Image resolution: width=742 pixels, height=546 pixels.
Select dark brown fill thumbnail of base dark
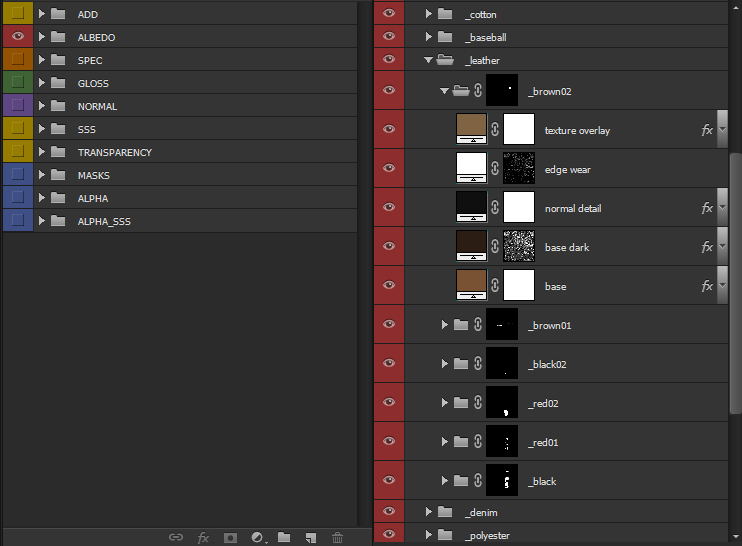click(x=471, y=246)
